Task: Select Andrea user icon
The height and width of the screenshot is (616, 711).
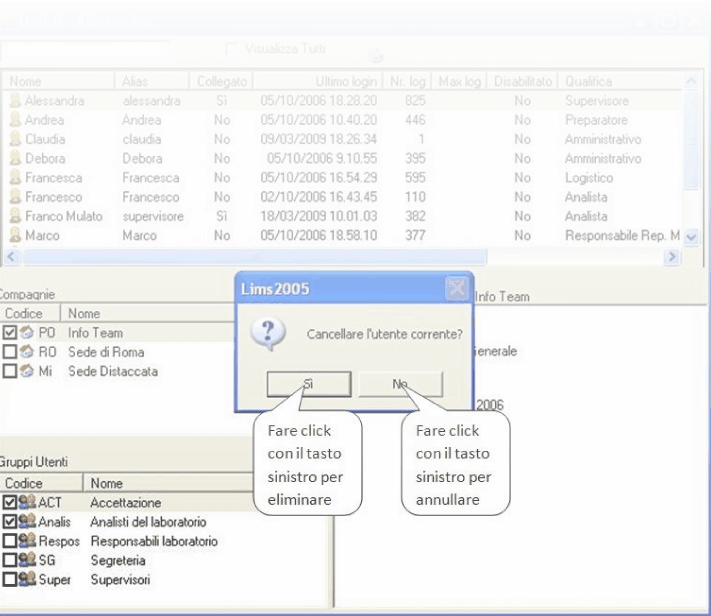Action: tap(15, 120)
